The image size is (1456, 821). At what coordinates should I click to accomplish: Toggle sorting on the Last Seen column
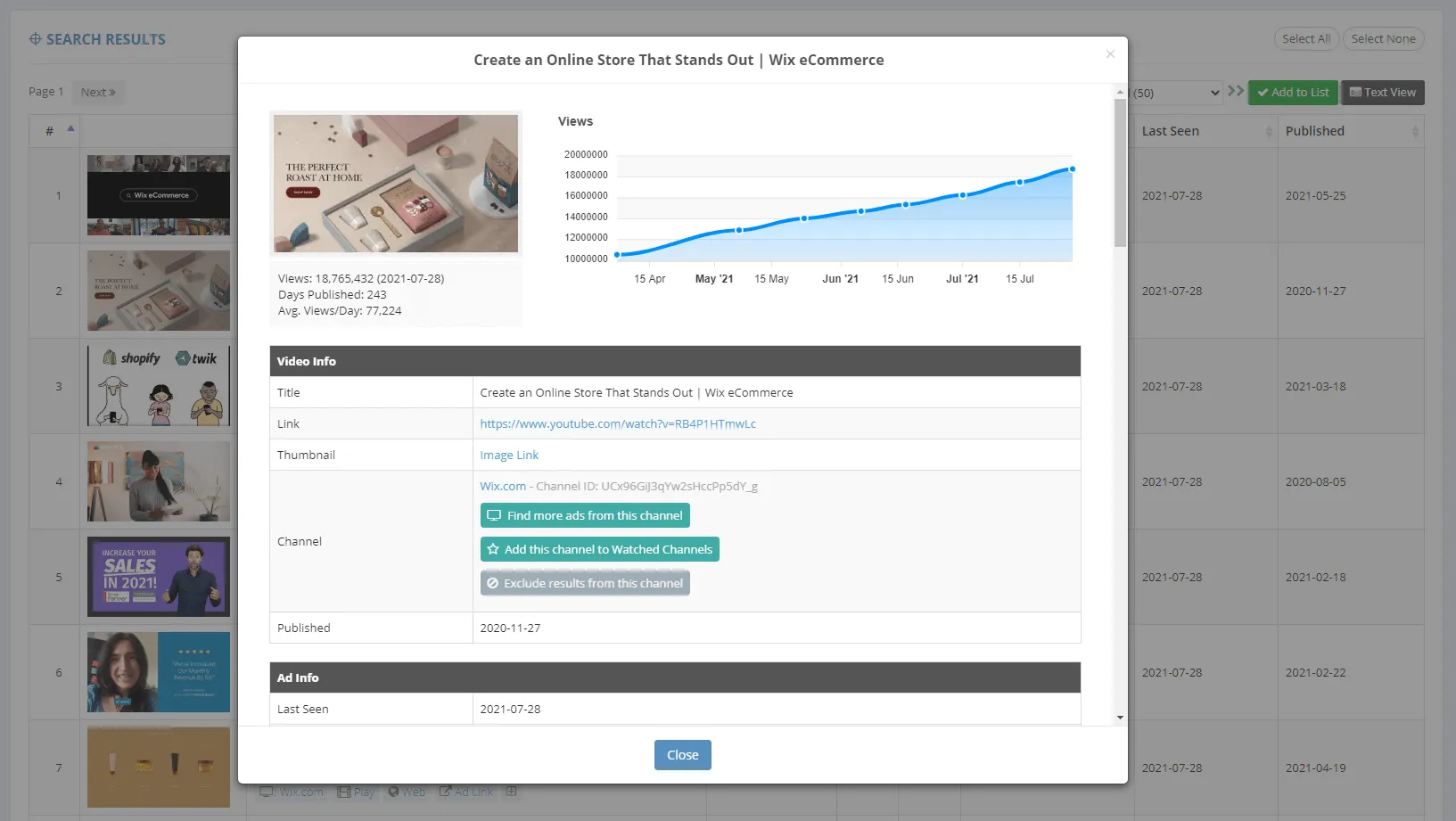[x=1173, y=130]
